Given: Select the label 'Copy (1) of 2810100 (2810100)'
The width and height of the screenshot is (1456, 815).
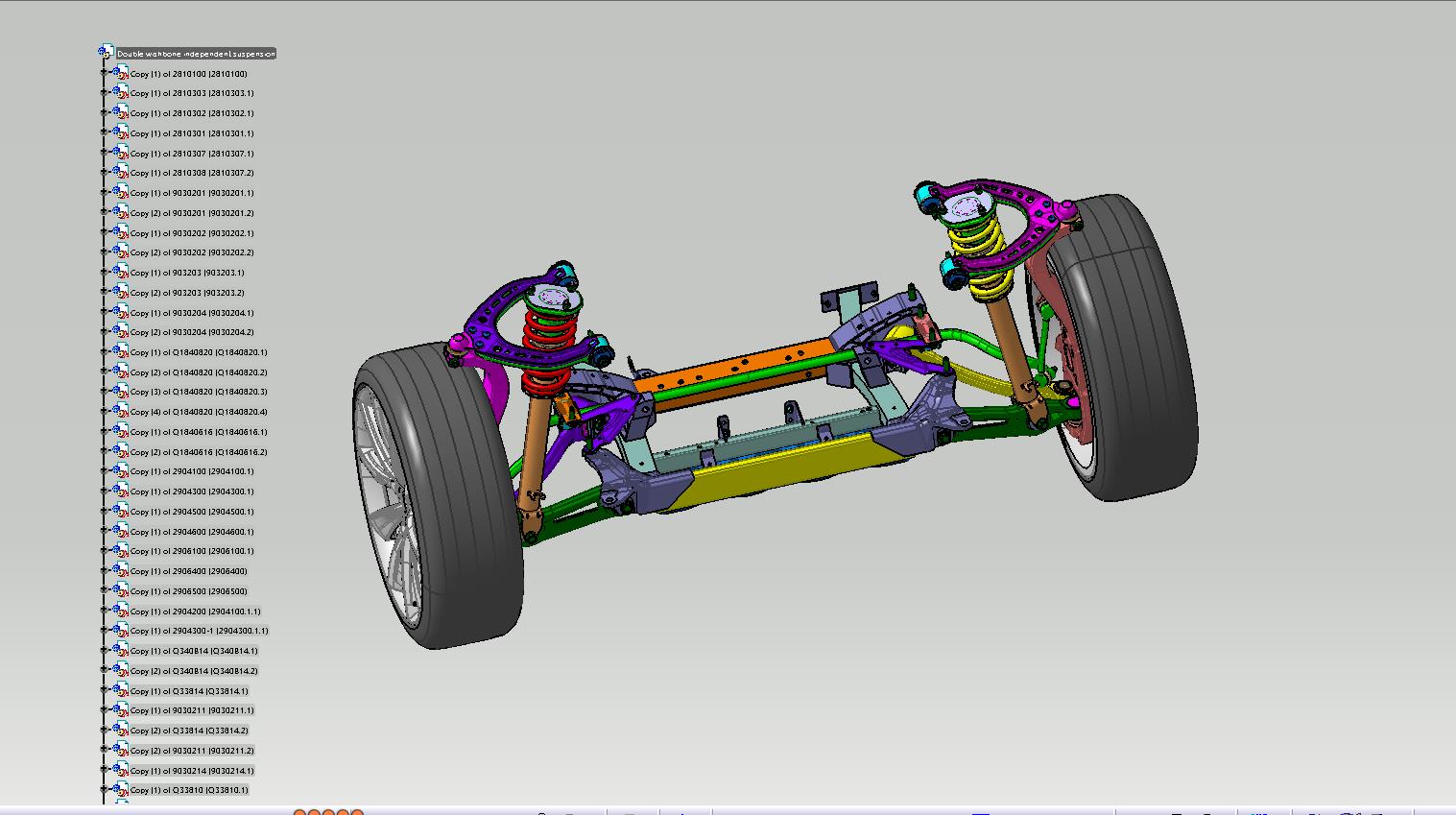Looking at the screenshot, I should [189, 74].
